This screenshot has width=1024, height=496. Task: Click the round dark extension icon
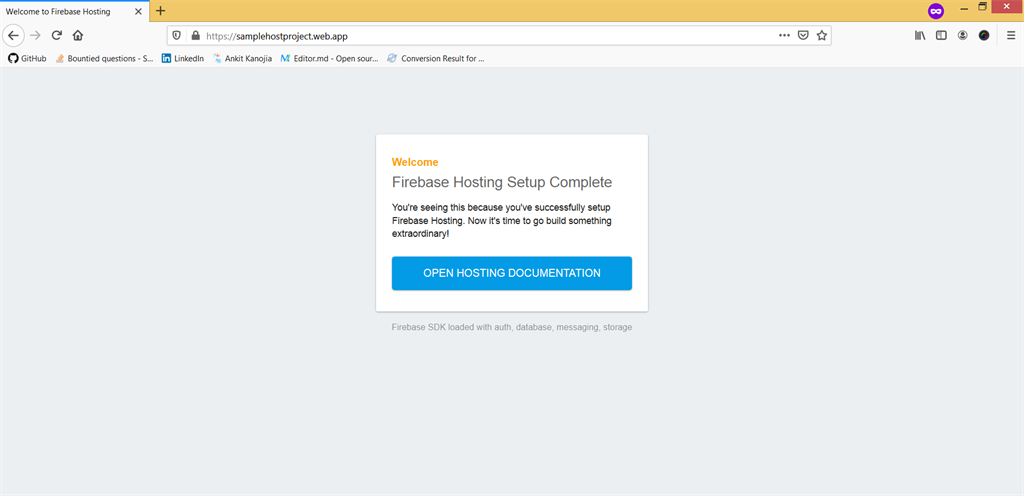984,35
